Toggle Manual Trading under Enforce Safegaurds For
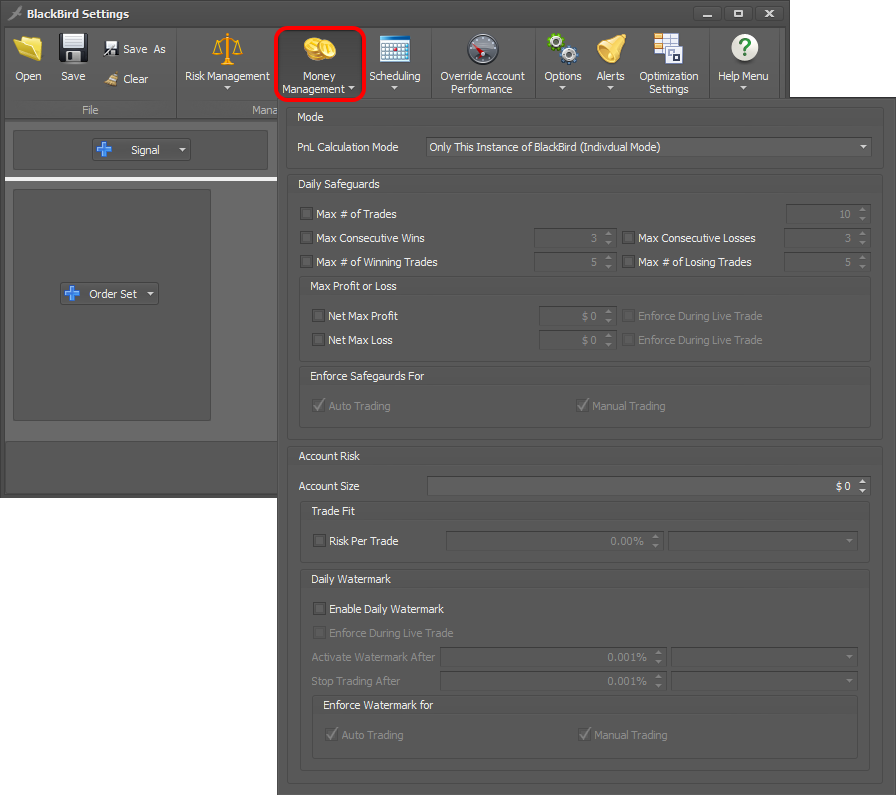 tap(582, 406)
